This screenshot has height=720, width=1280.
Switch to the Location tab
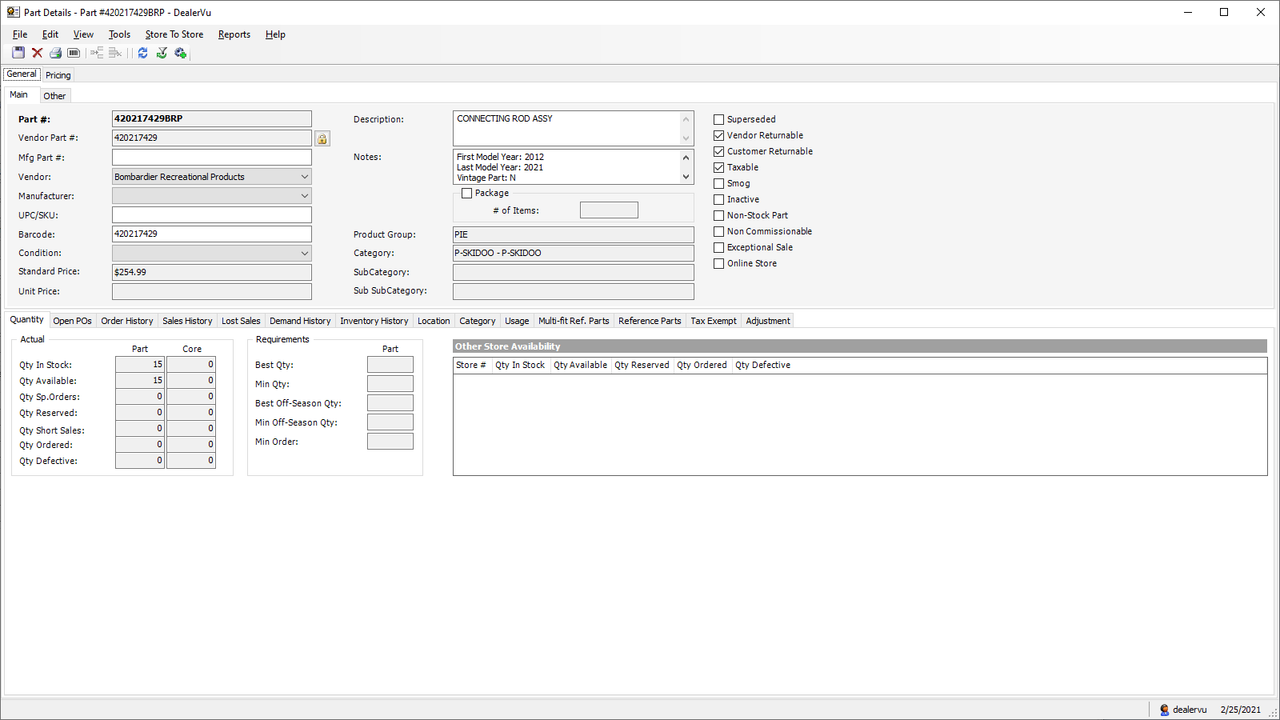point(434,321)
